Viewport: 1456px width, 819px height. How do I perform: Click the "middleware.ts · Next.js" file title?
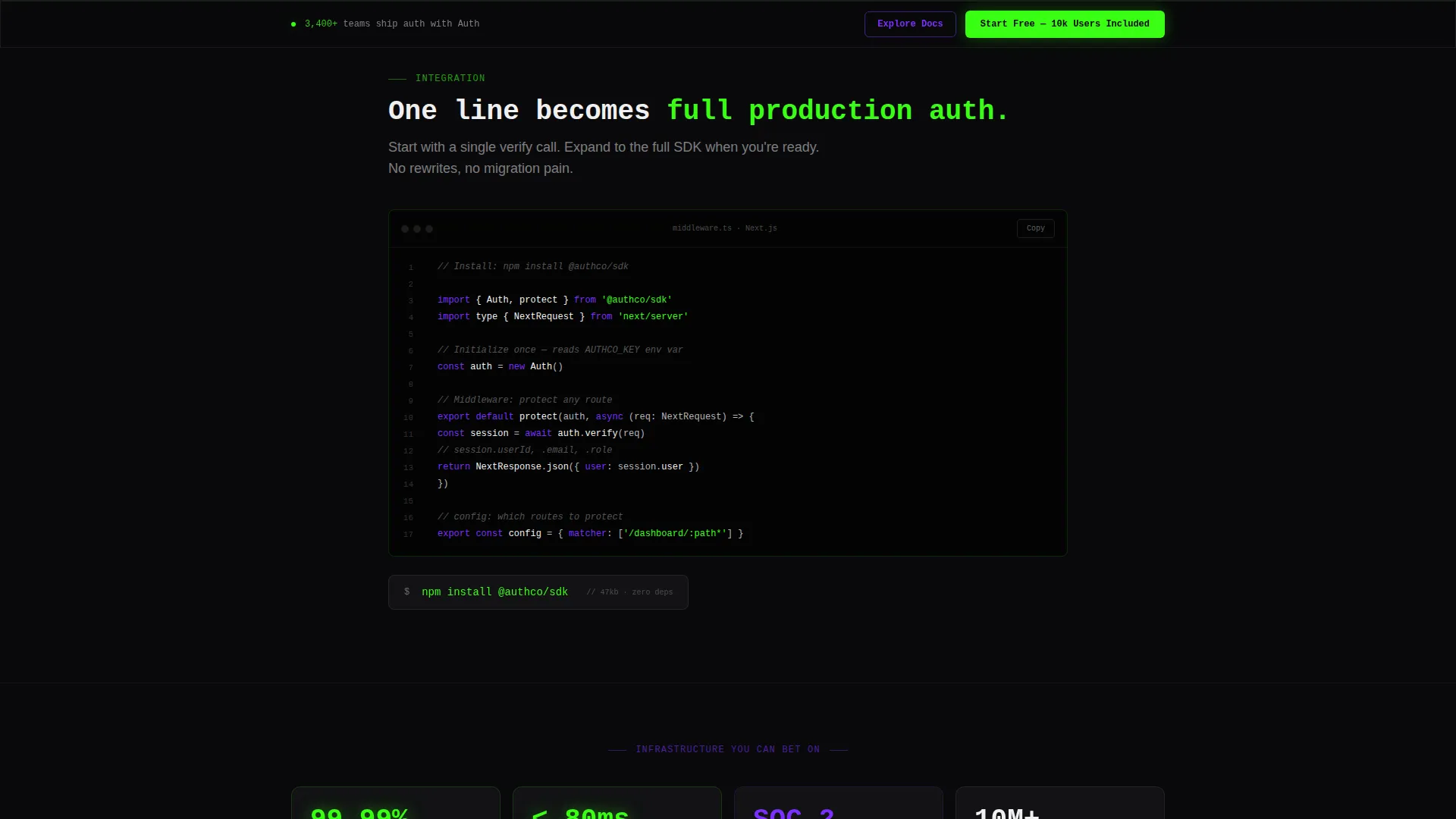[724, 228]
